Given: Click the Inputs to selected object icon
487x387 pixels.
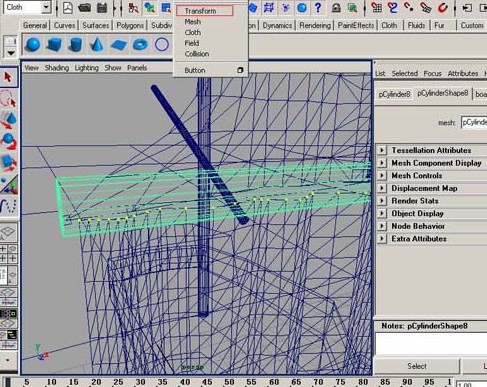Looking at the screenshot, I should coord(467,8).
